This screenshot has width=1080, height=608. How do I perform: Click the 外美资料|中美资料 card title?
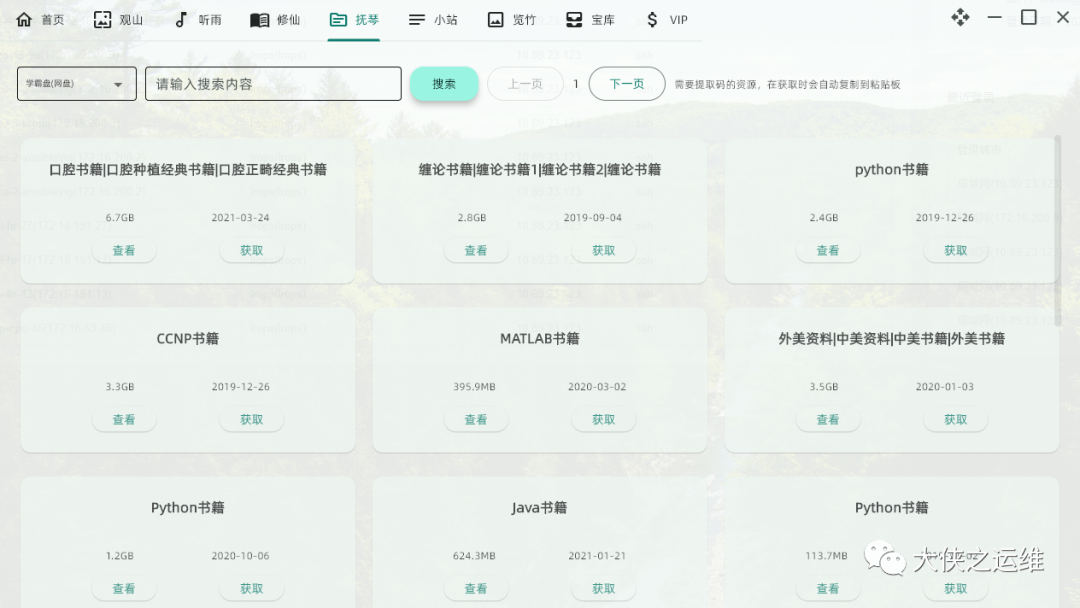point(892,339)
